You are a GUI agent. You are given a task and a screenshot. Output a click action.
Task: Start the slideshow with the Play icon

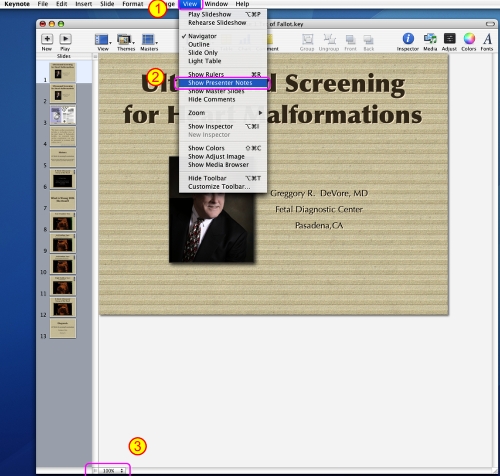pos(65,39)
